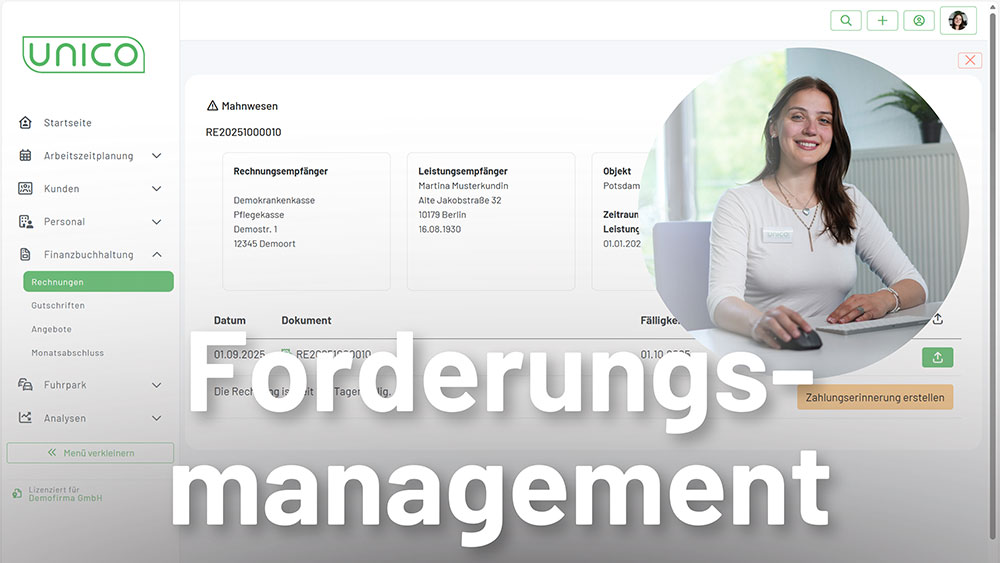Click the Finanzbuchhaltung document icon
Screen dimensions: 1000x563
25,254
